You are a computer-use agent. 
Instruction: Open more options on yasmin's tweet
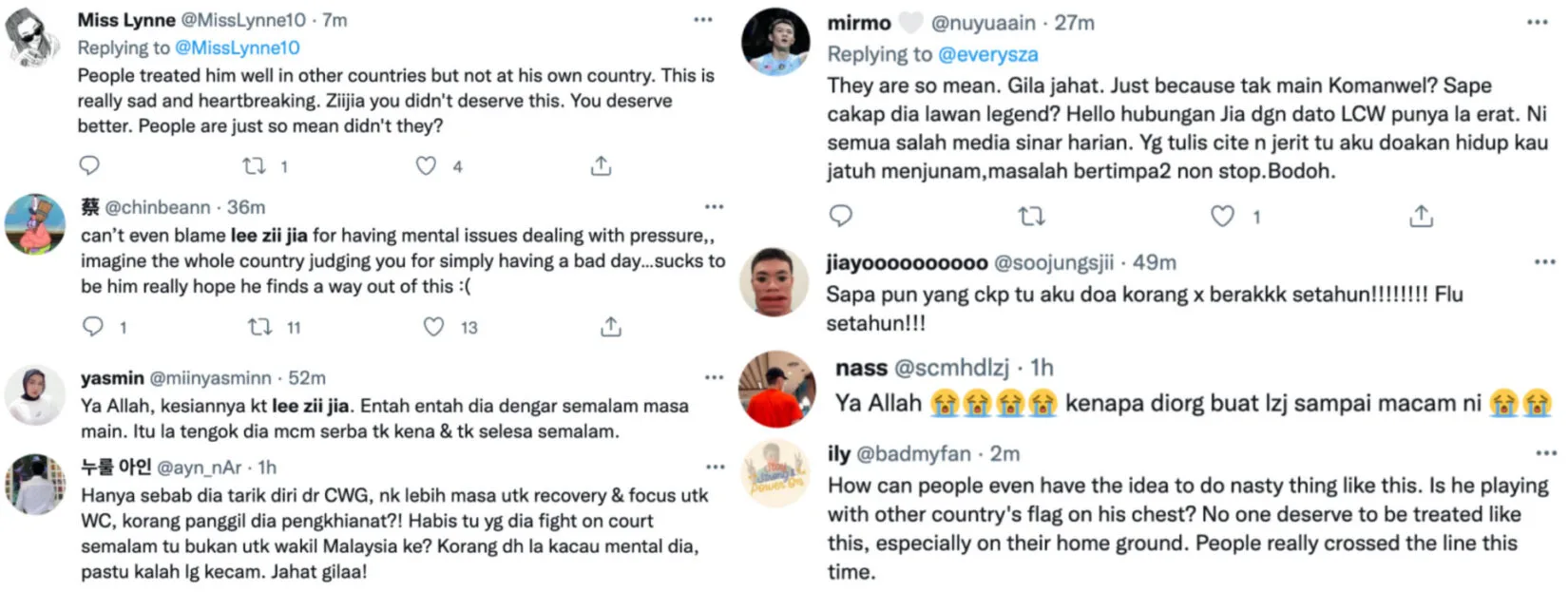point(714,377)
